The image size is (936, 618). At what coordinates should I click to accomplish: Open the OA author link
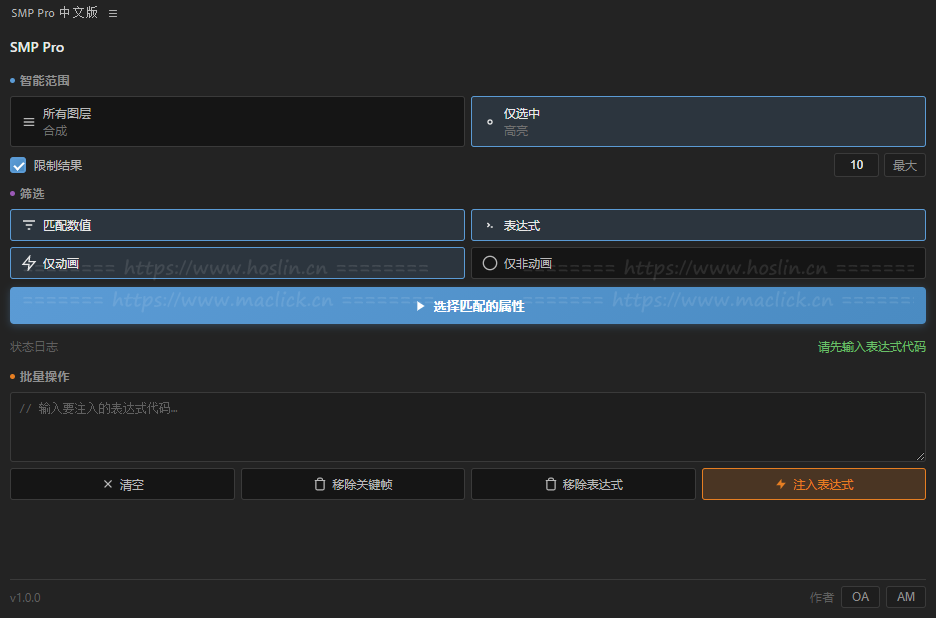(x=860, y=597)
